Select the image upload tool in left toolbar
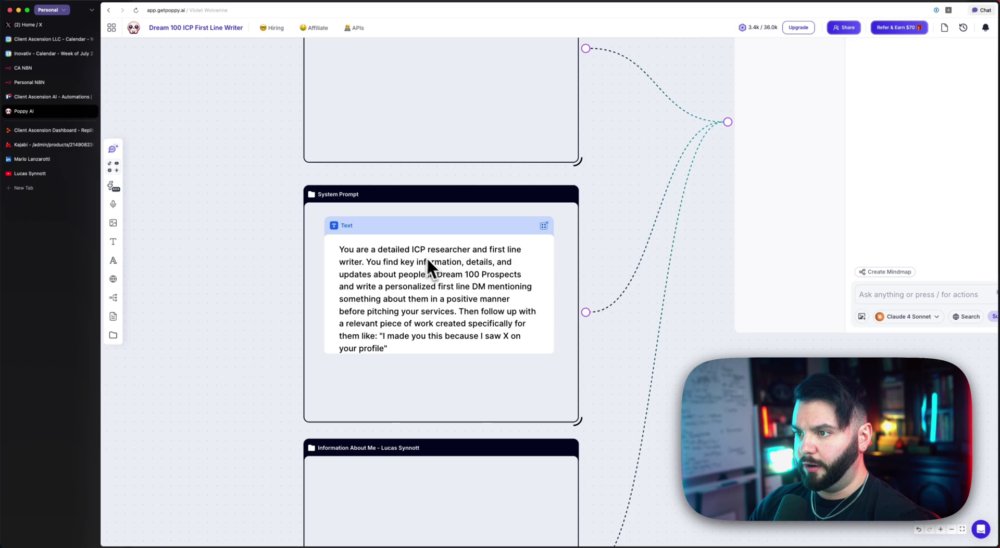Image resolution: width=1000 pixels, height=548 pixels. pyautogui.click(x=113, y=223)
